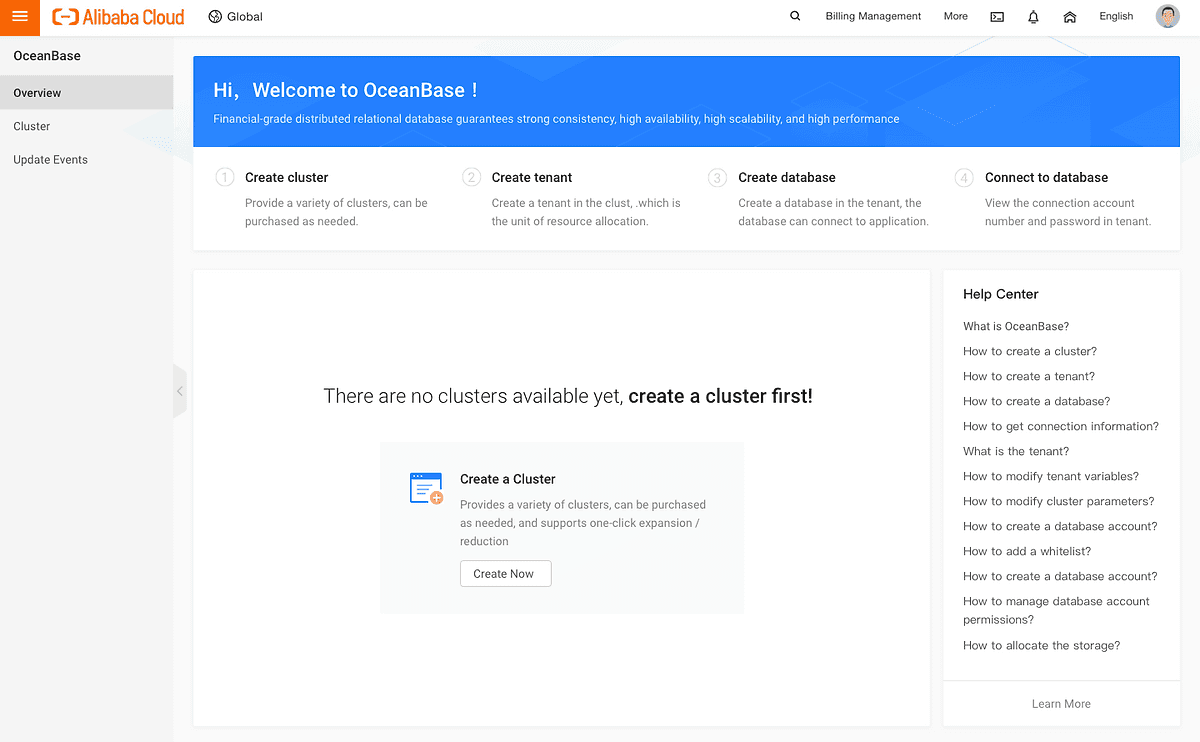Open 'How to create a cluster?' link

tap(1030, 351)
